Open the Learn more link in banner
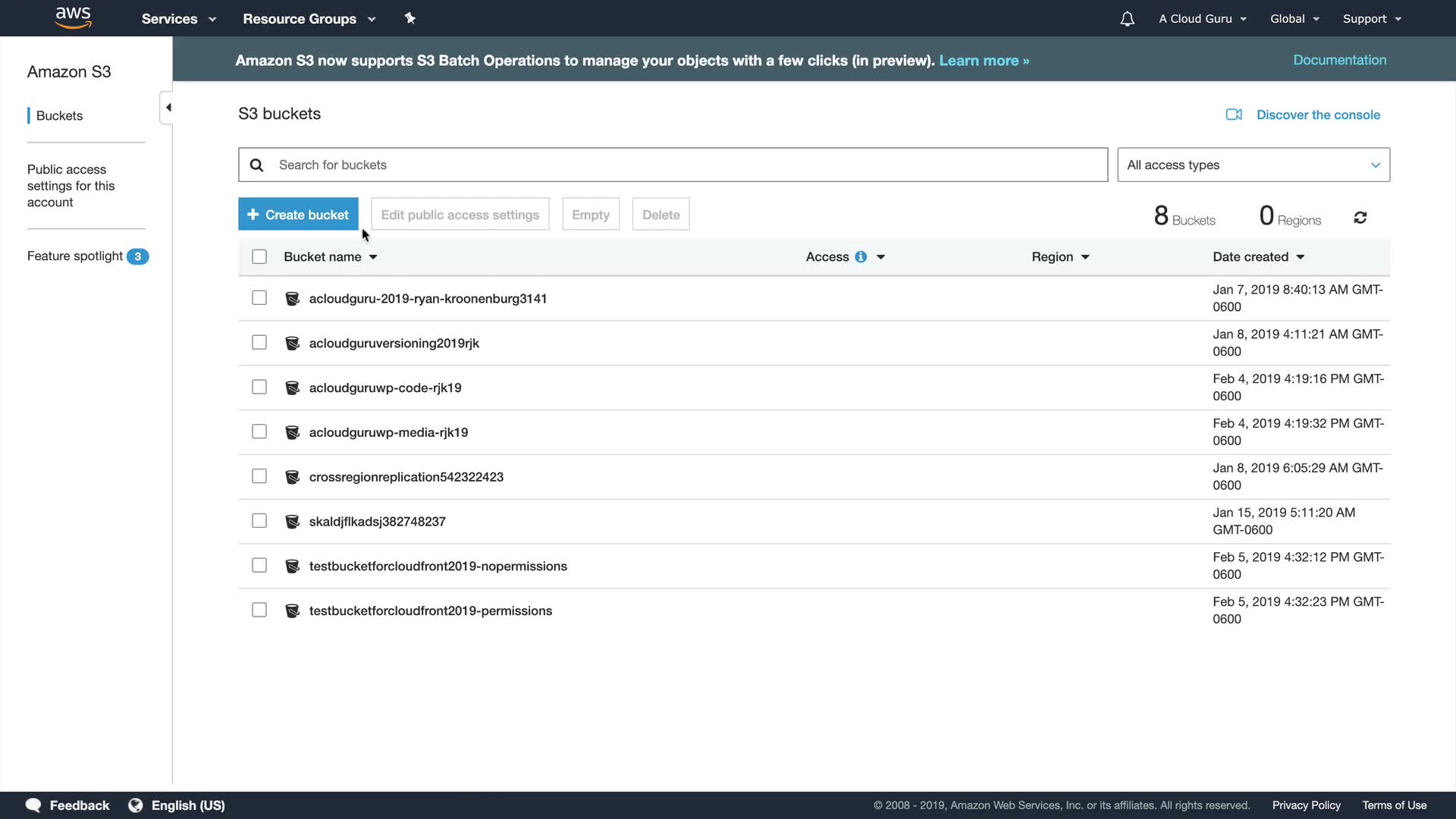1456x819 pixels. [984, 61]
